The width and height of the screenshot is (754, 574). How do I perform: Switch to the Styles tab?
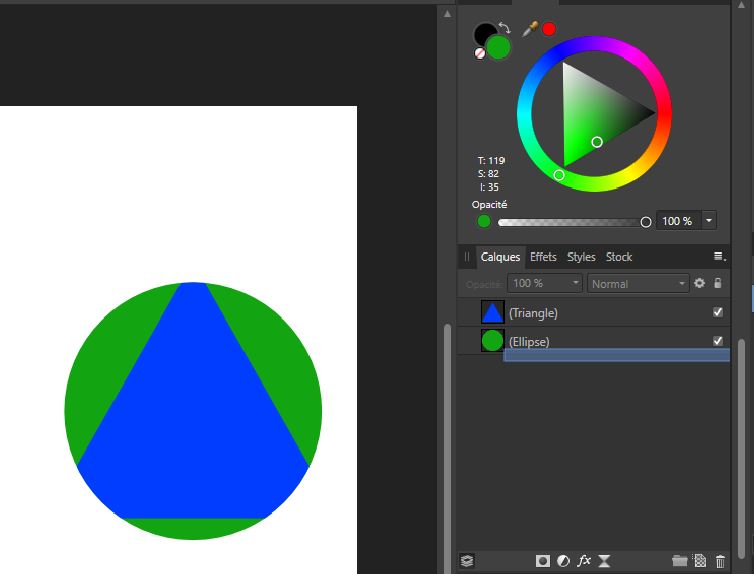click(x=581, y=257)
